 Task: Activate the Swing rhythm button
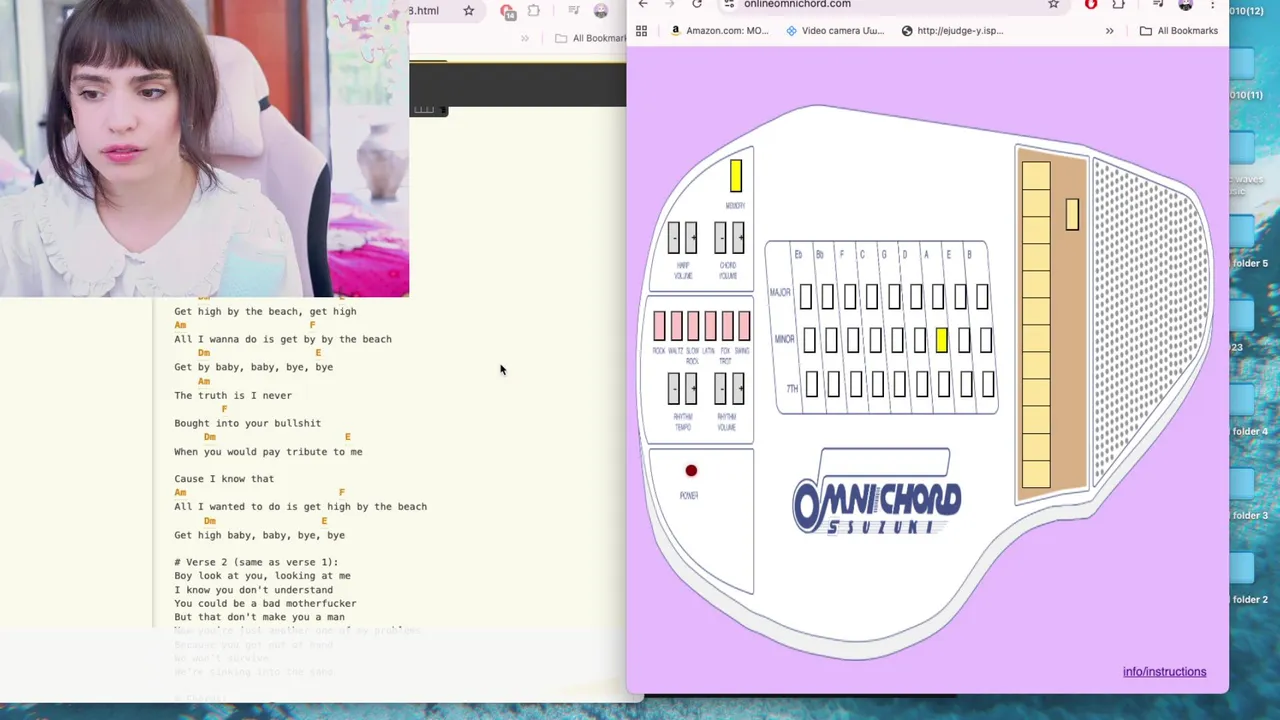coord(743,326)
